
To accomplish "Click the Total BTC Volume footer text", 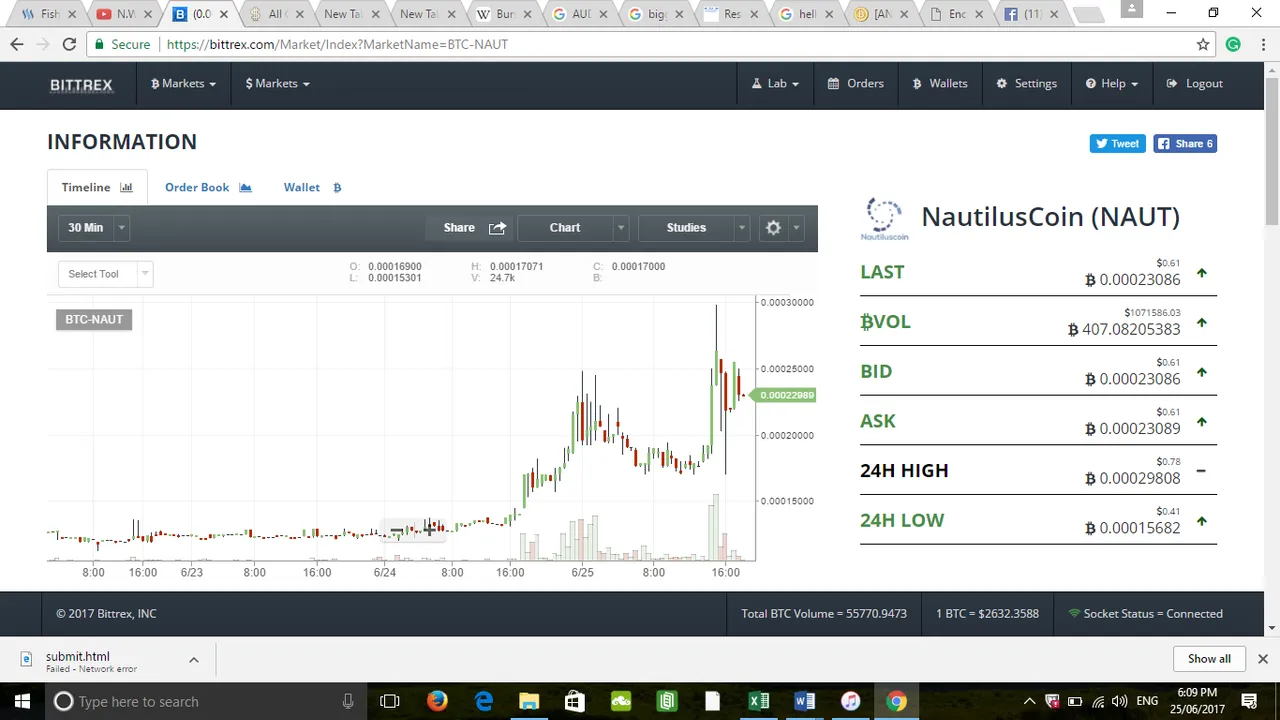I will (x=824, y=614).
